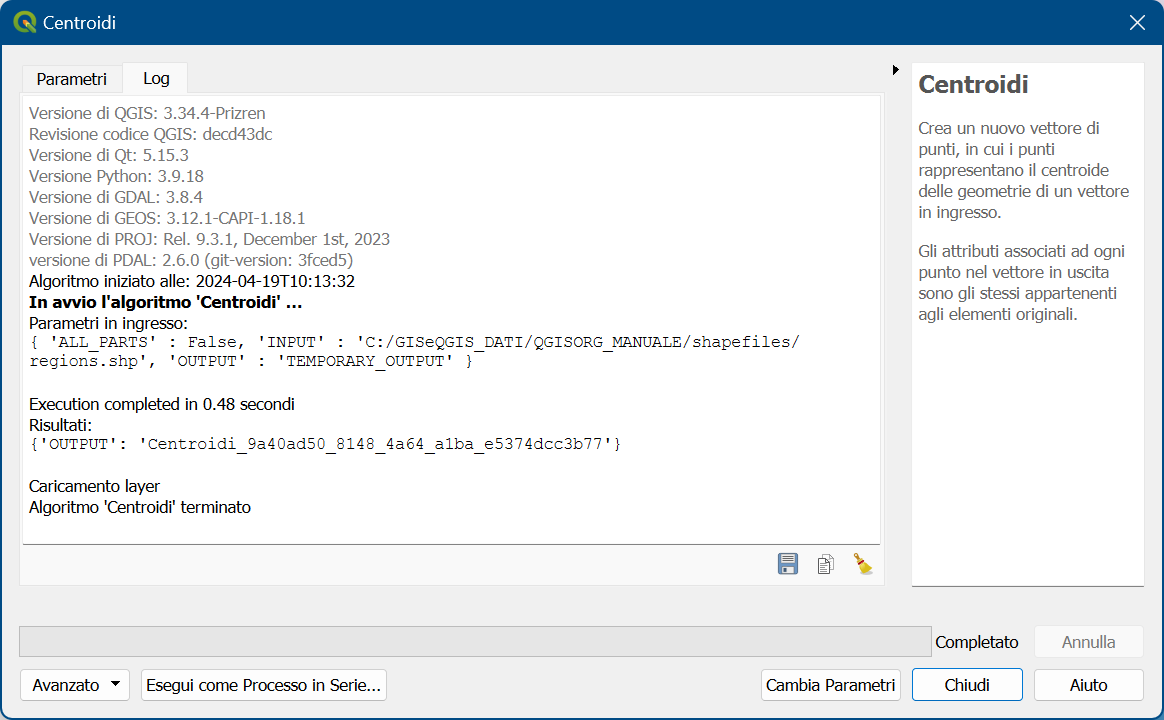Click the Annulla button
The width and height of the screenshot is (1164, 720).
(1088, 642)
